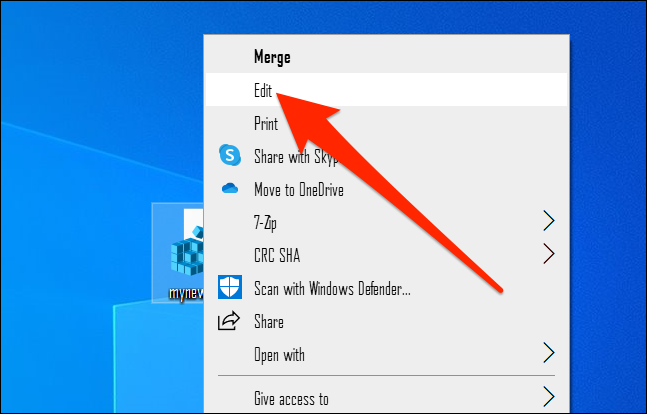
Task: Click the Give access to entry
Action: tap(387, 398)
